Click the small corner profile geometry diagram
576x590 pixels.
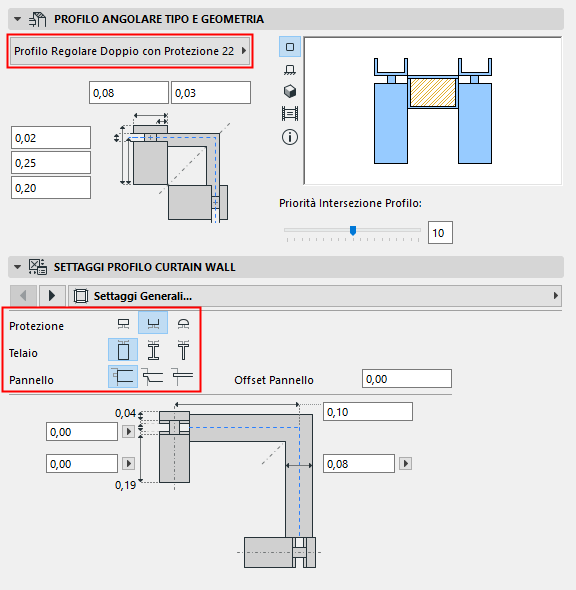(171, 168)
